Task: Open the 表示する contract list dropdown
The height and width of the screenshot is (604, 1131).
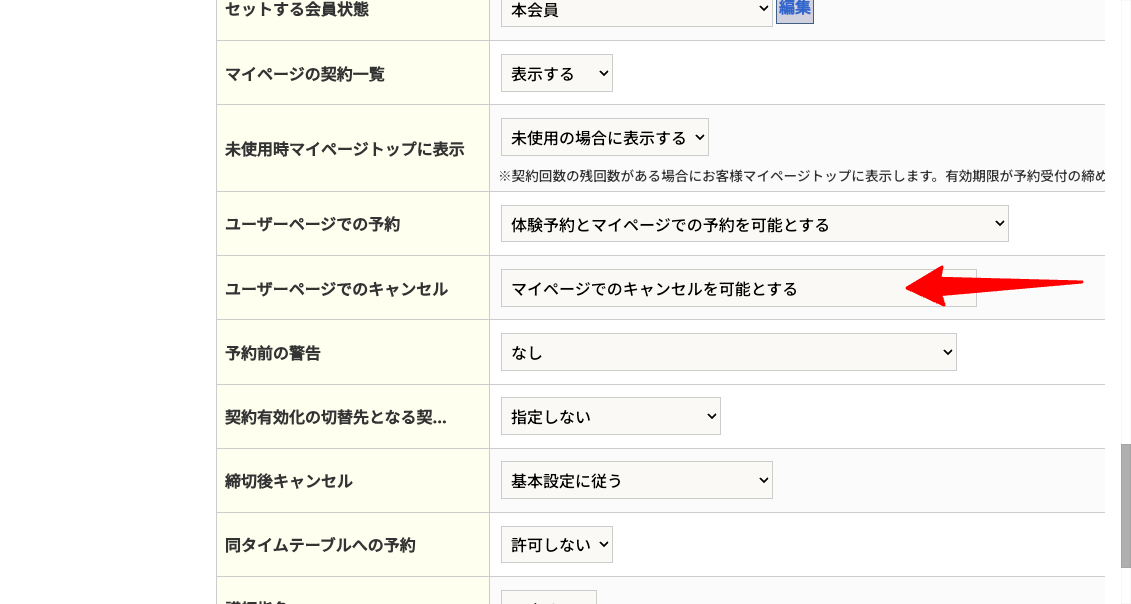Action: pyautogui.click(x=556, y=74)
